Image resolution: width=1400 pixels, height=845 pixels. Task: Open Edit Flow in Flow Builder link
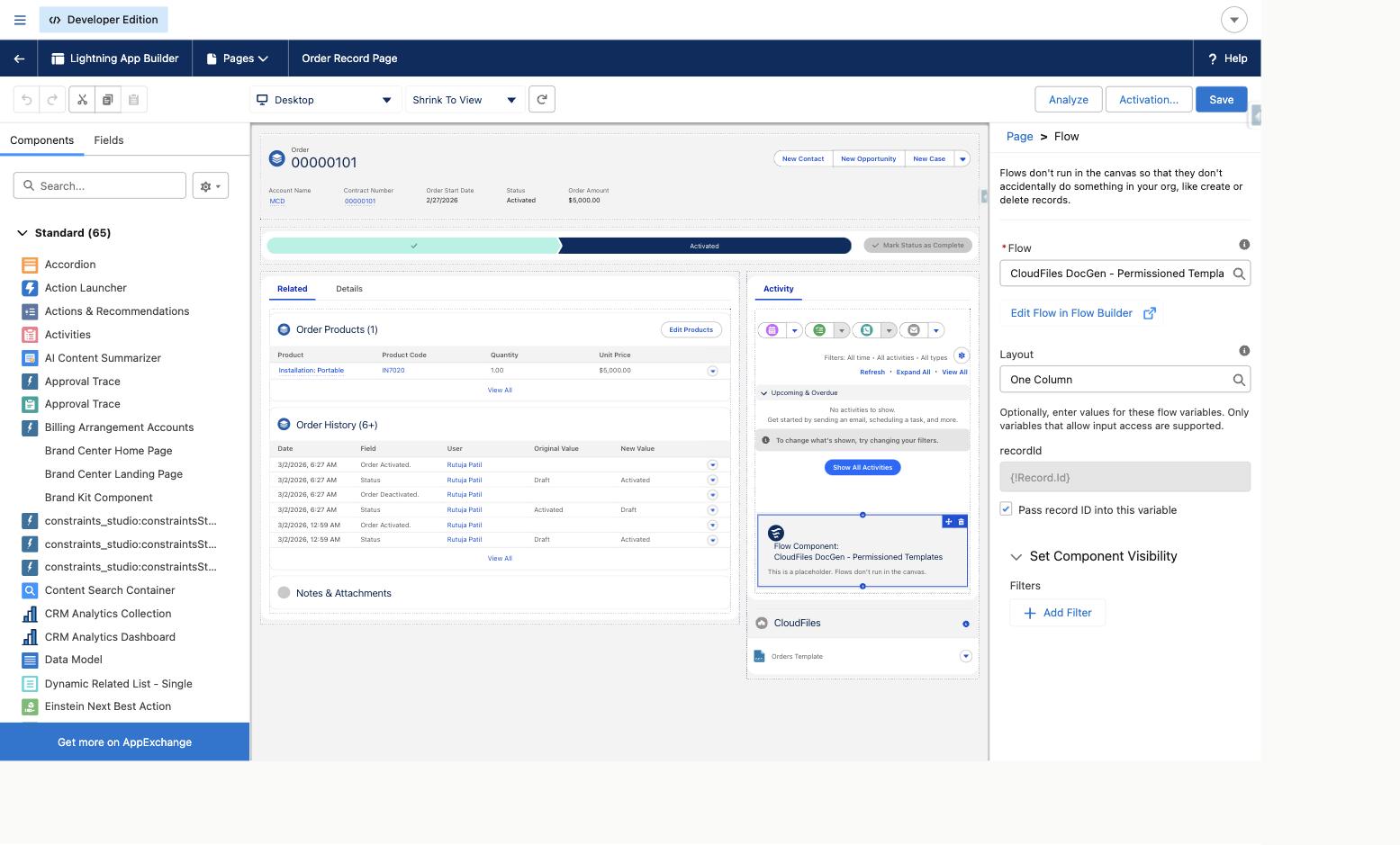pyautogui.click(x=1083, y=313)
